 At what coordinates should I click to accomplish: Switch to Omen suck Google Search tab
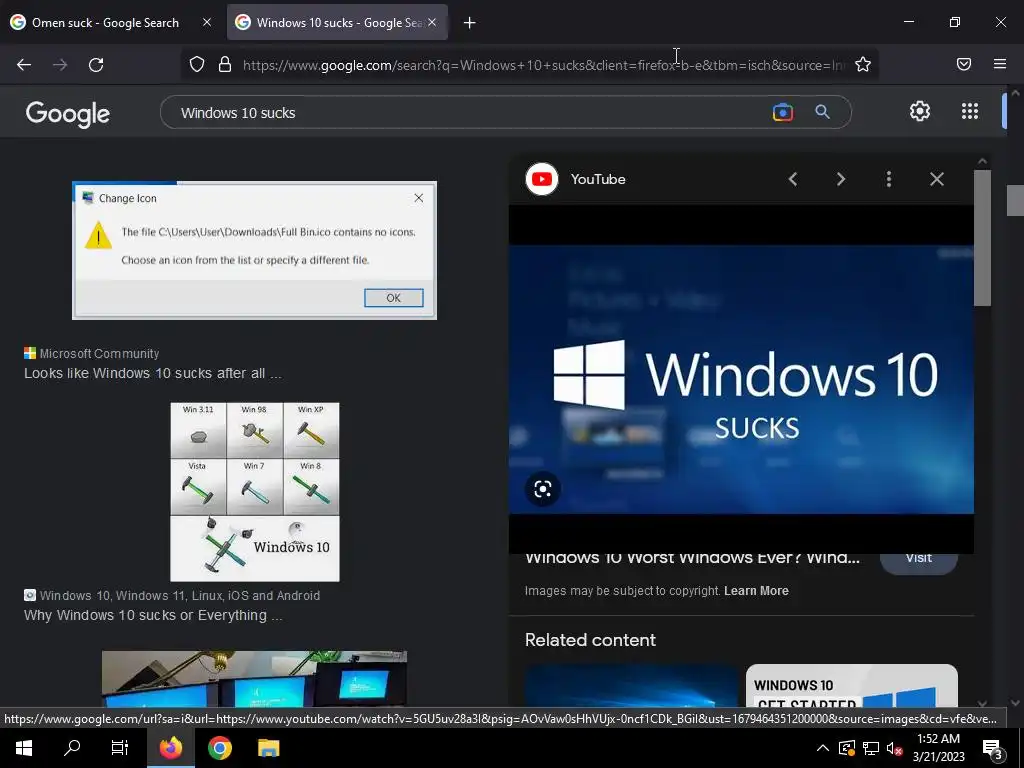tap(104, 23)
